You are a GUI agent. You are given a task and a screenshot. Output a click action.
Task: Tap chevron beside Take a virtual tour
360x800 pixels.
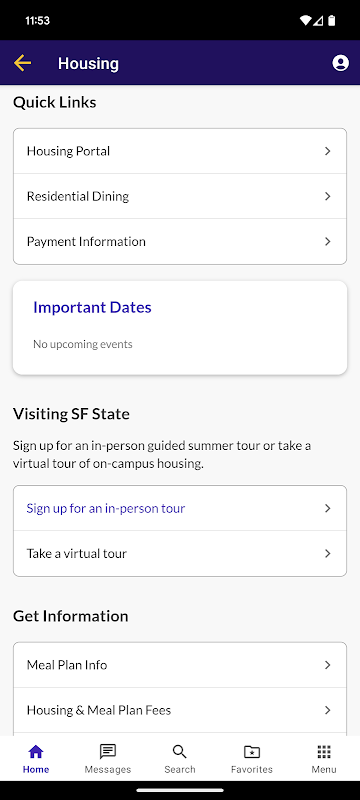(328, 554)
